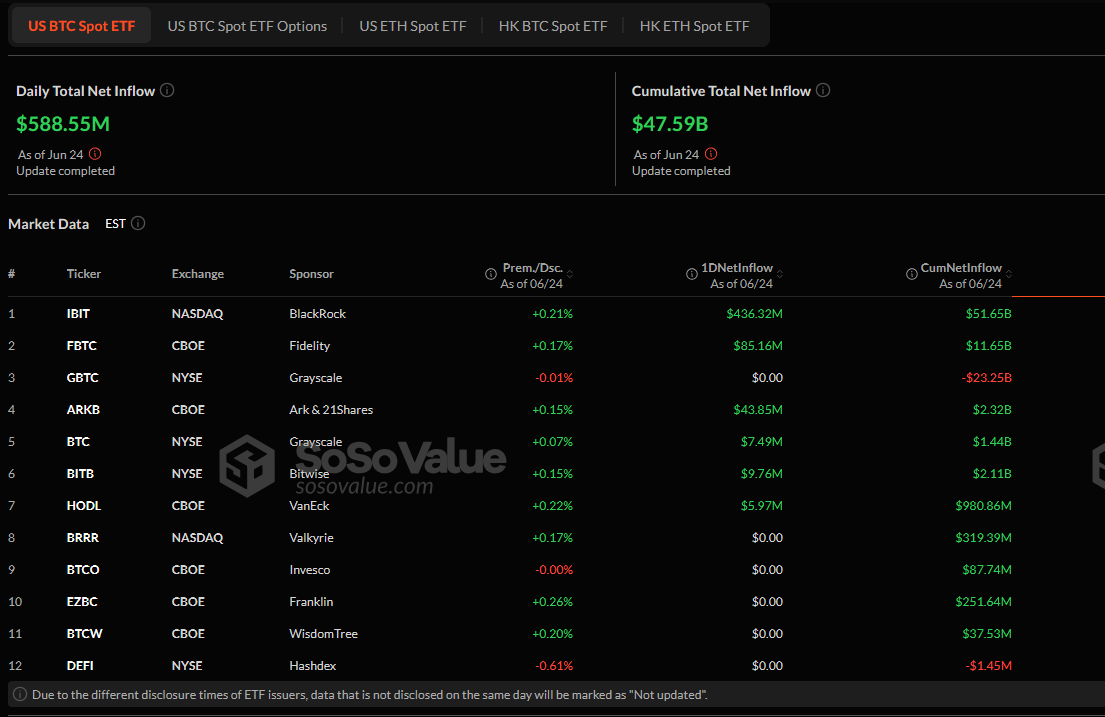Viewport: 1105px width, 717px height.
Task: Switch to US BTC Spot ETF Options tab
Action: click(x=247, y=26)
